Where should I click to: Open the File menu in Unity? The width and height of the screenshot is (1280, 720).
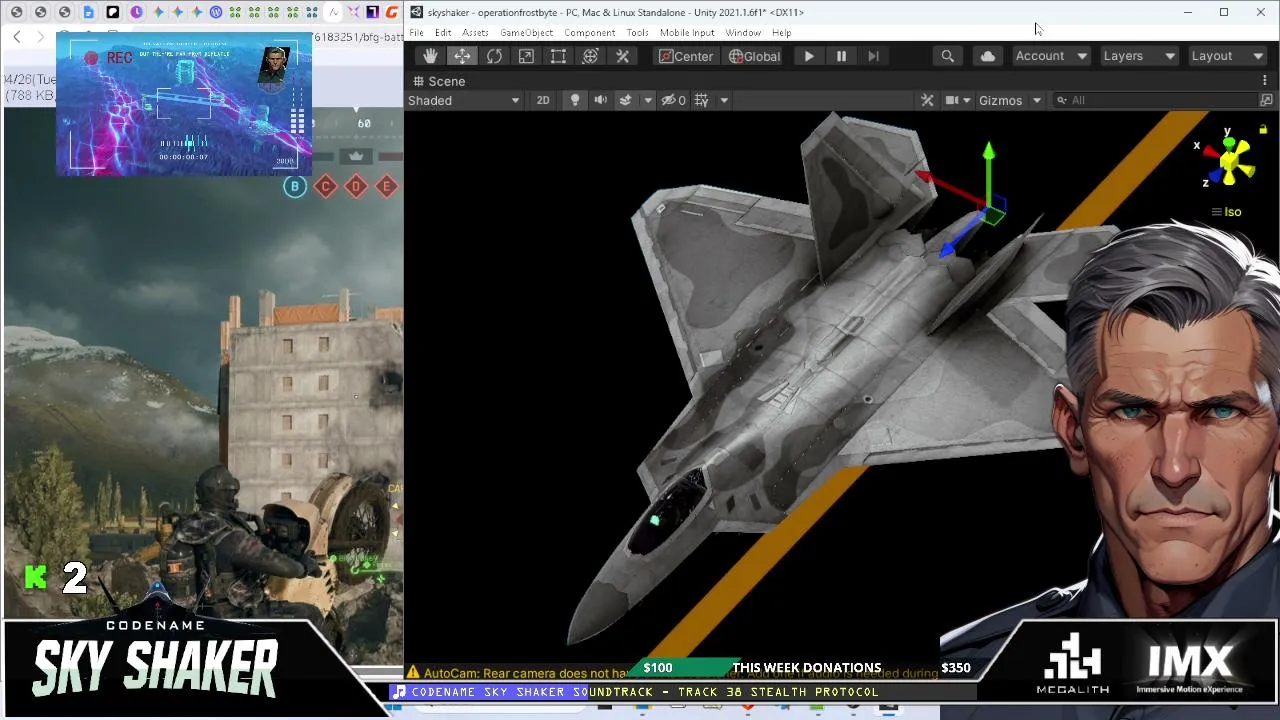[416, 33]
